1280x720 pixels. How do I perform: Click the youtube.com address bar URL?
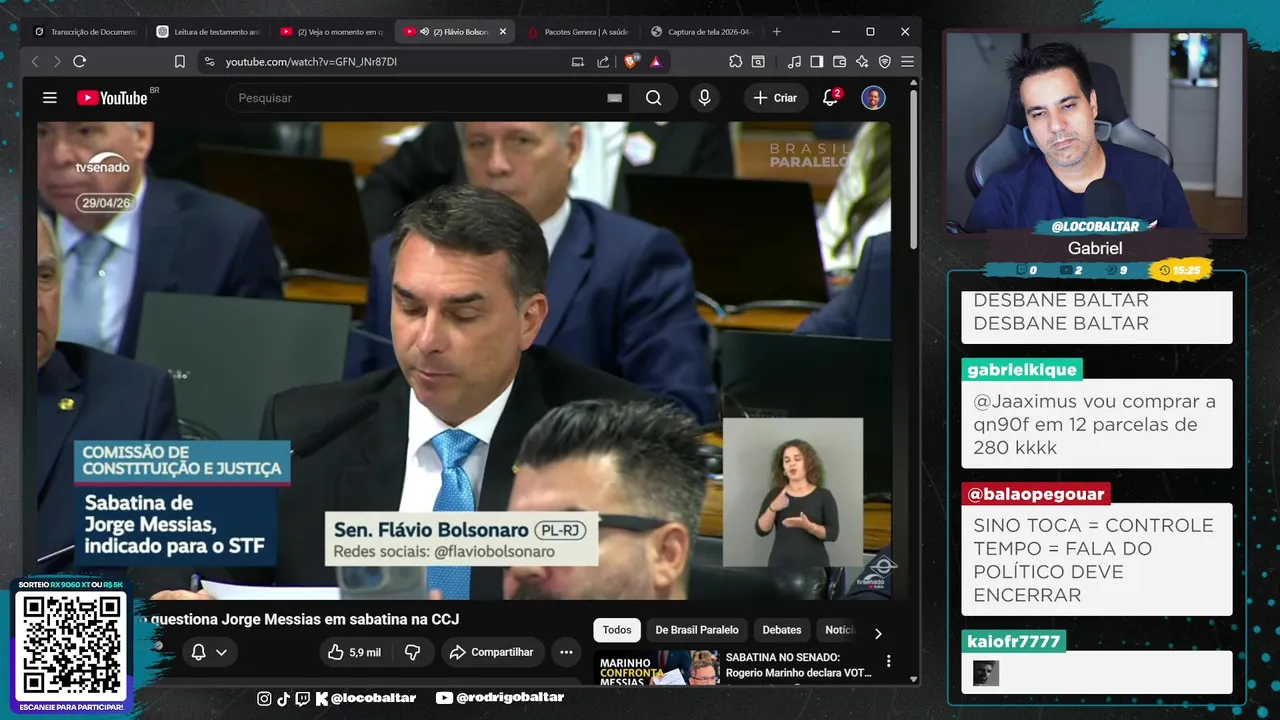(311, 62)
